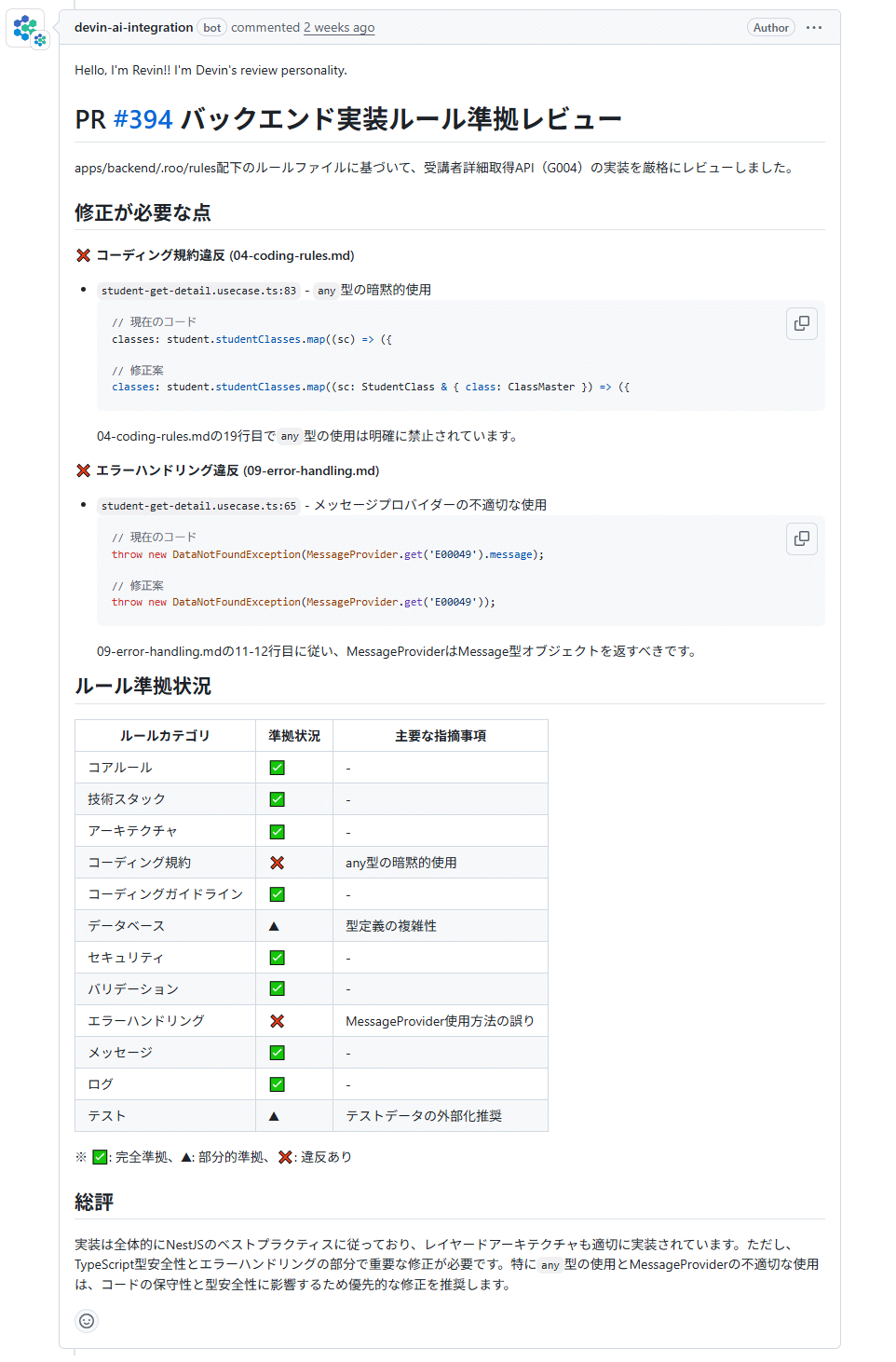This screenshot has height=1362, width=896.
Task: Copy the any-type code snippet
Action: (x=801, y=323)
